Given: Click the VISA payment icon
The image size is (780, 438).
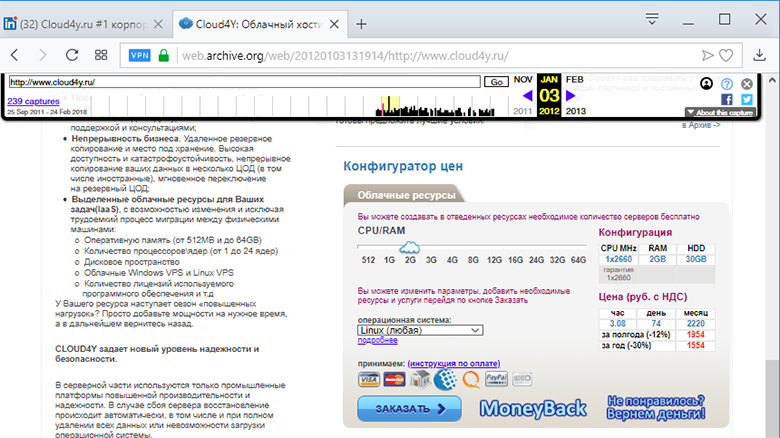Looking at the screenshot, I should (x=369, y=380).
